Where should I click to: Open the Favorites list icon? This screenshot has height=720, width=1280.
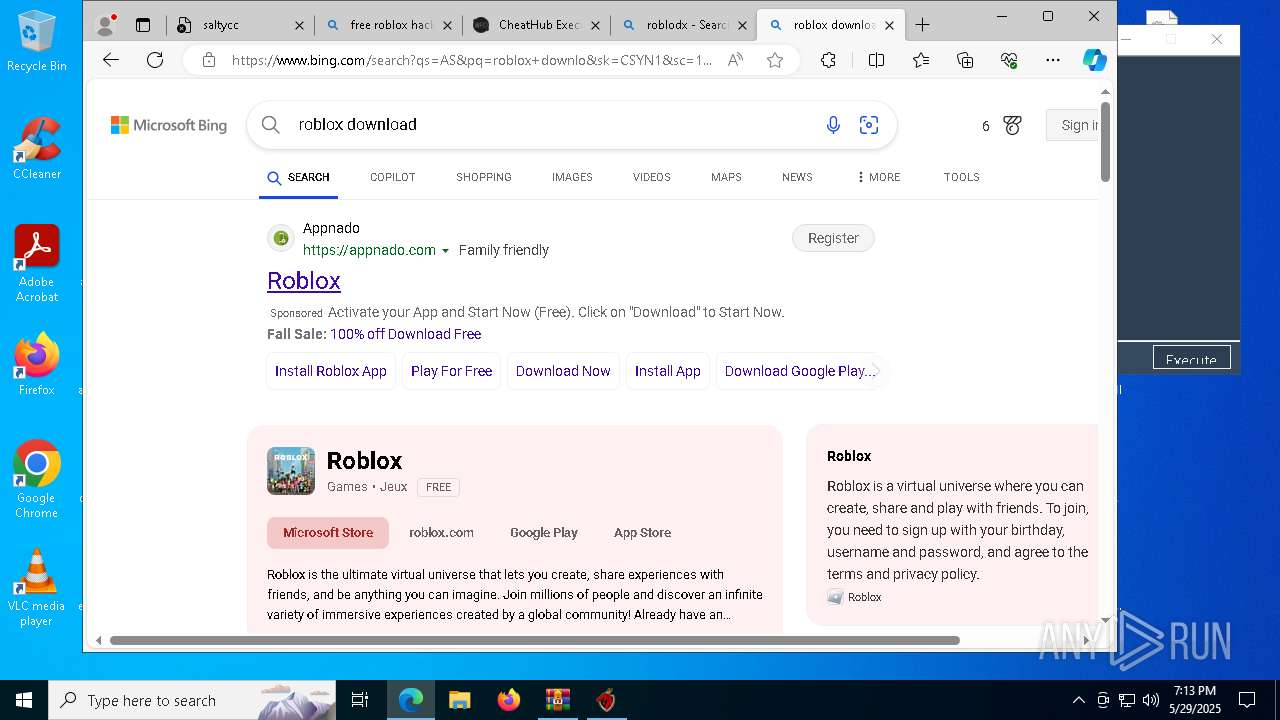click(921, 60)
